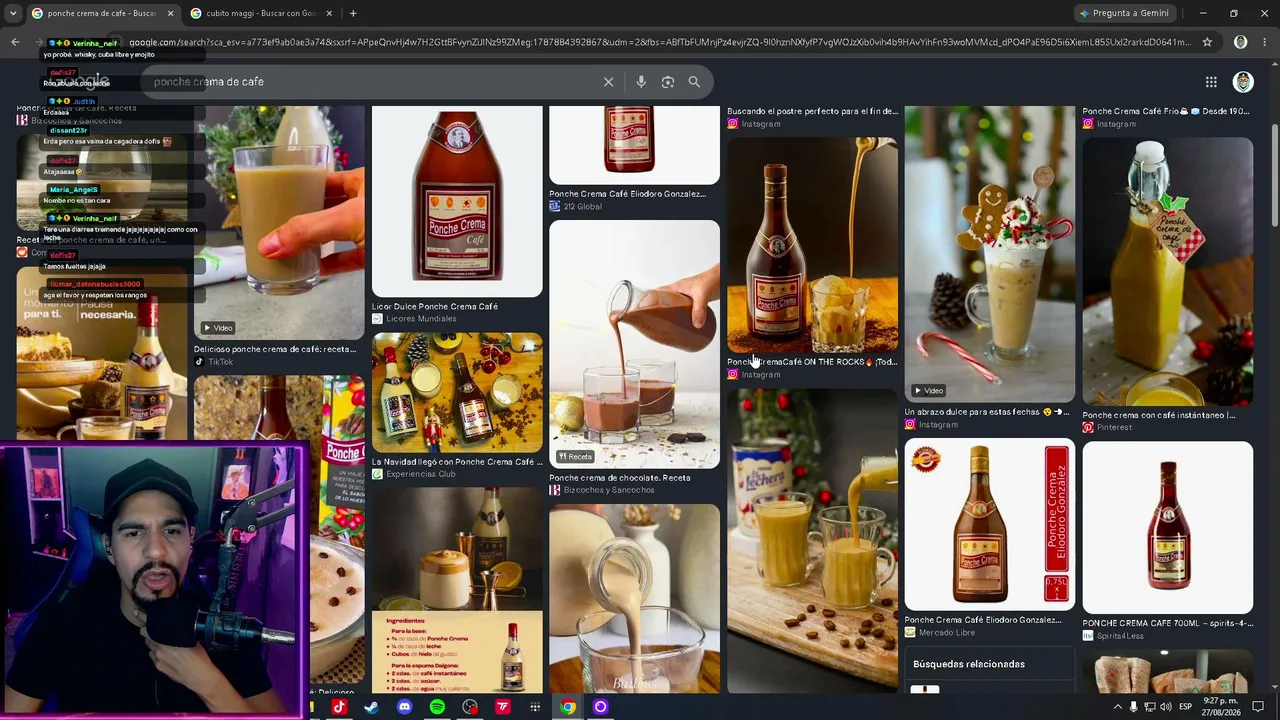Show hidden system tray icons
Viewport: 1280px width, 720px height.
click(x=1117, y=707)
